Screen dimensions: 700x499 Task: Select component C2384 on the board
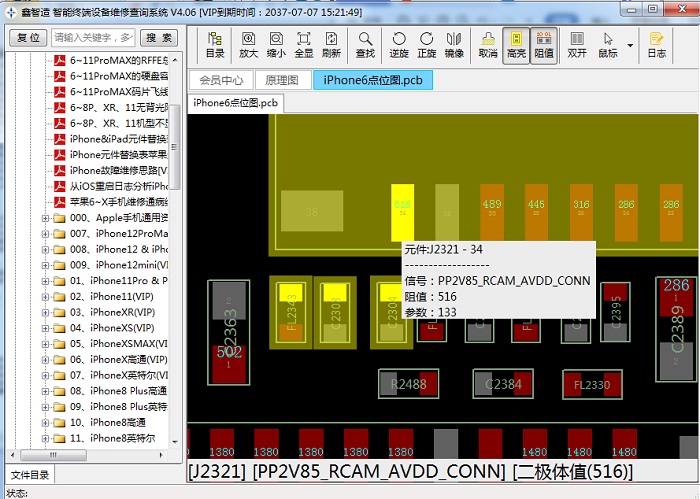click(x=503, y=384)
